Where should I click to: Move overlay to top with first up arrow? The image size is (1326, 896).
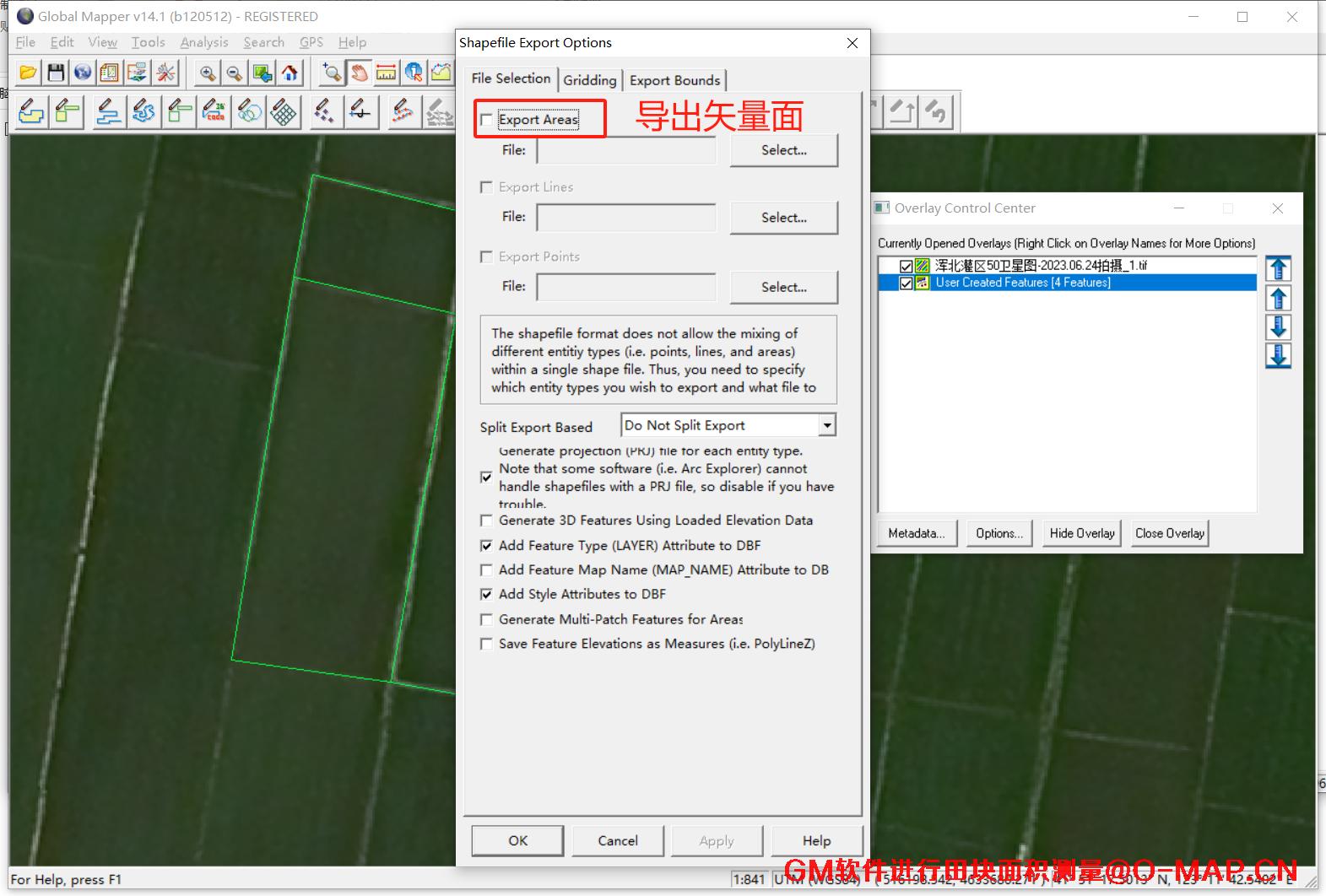(1278, 269)
